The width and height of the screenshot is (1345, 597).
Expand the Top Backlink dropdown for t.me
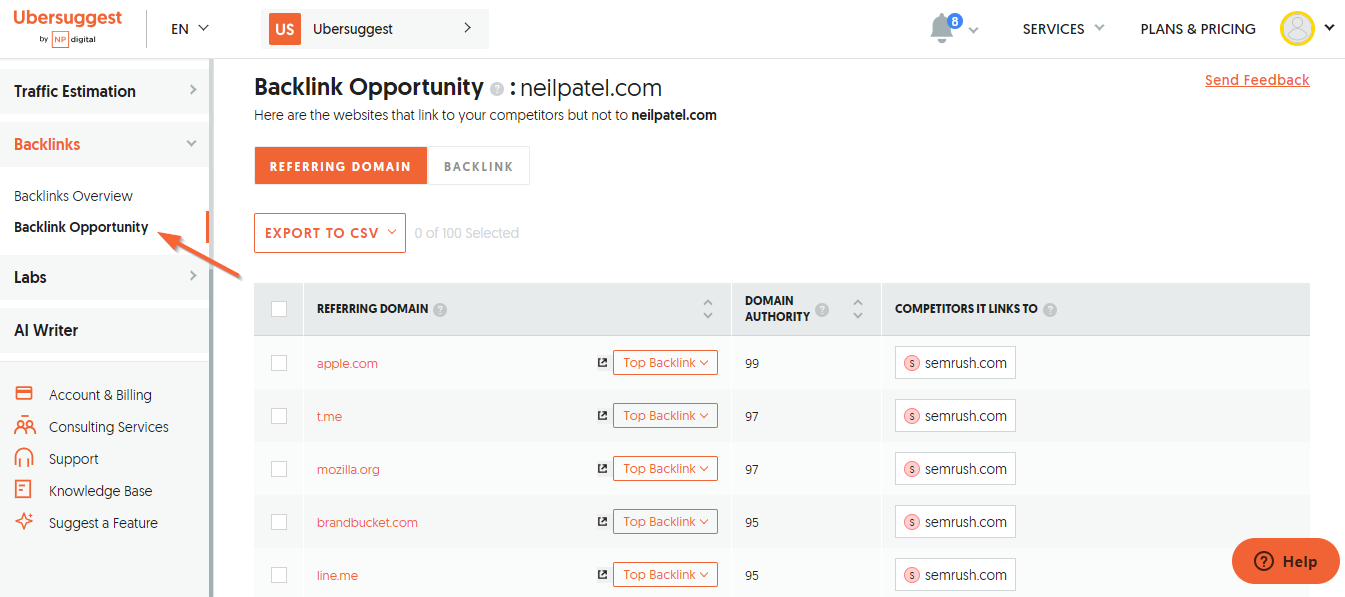point(665,416)
